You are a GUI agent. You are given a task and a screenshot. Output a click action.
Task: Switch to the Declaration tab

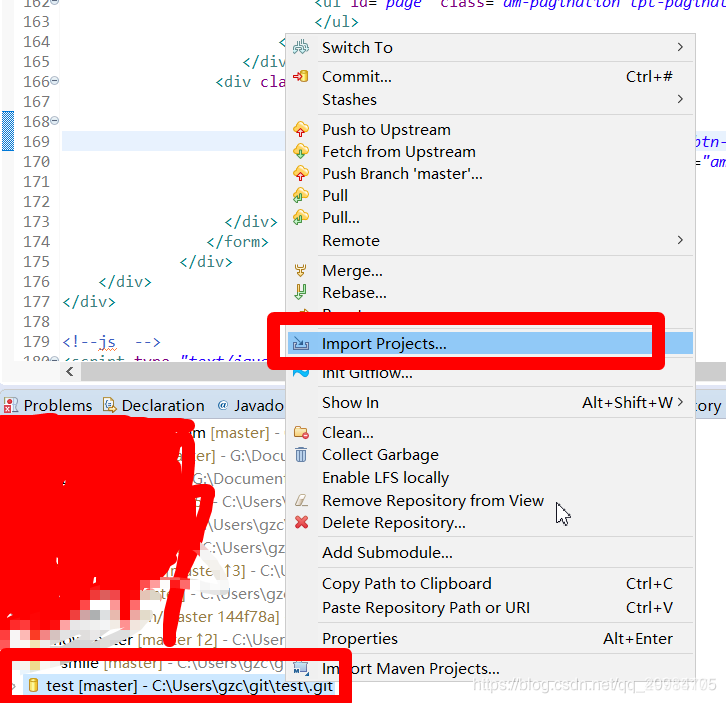click(154, 405)
